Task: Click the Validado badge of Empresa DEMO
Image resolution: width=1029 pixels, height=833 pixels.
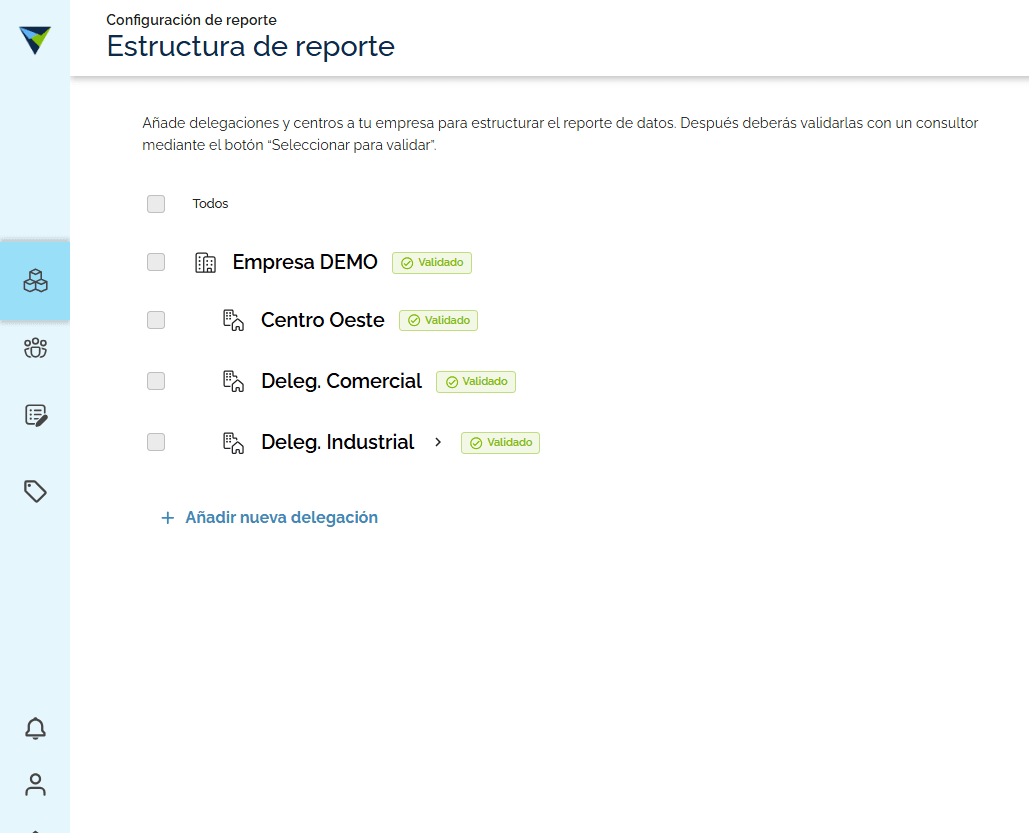Action: [432, 263]
